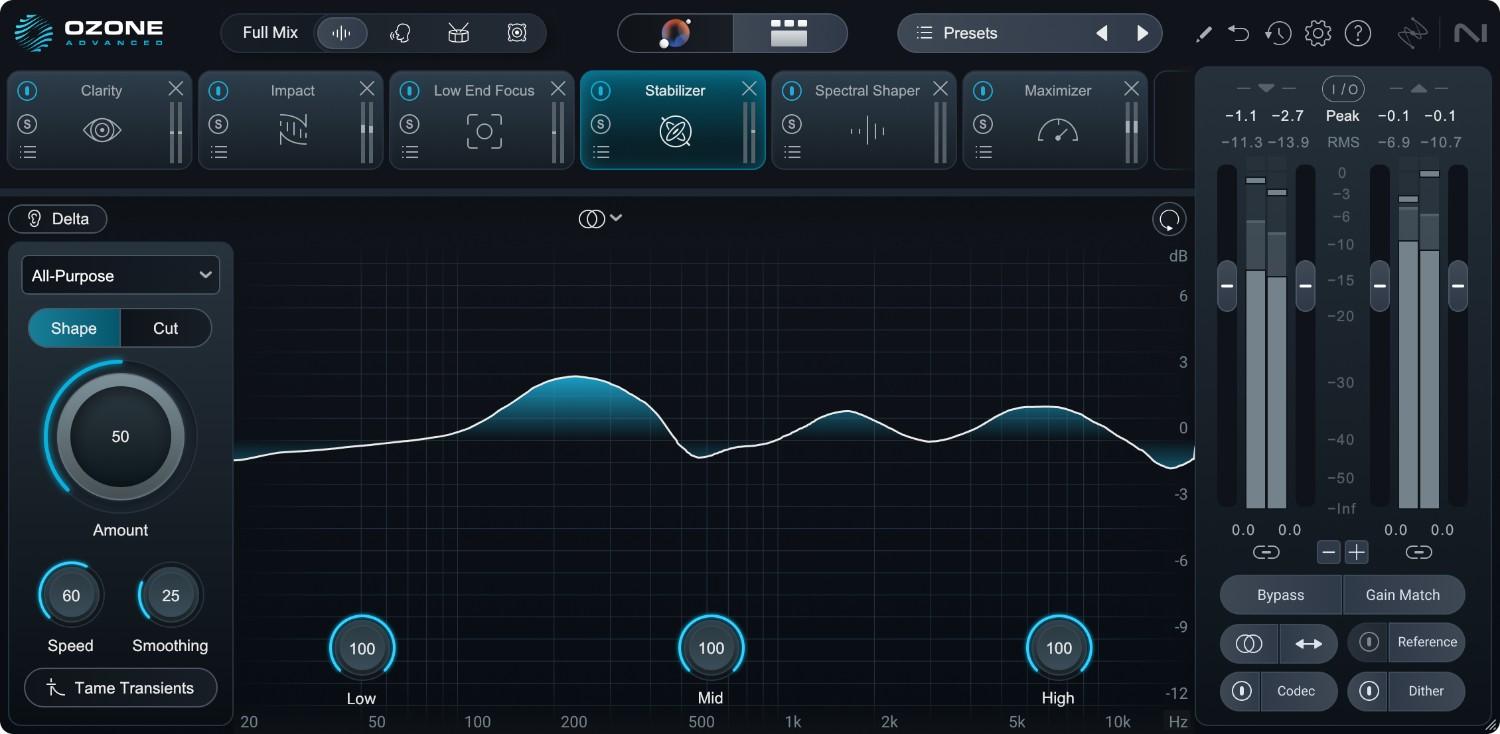Click the undo history clock icon

[x=1277, y=33]
